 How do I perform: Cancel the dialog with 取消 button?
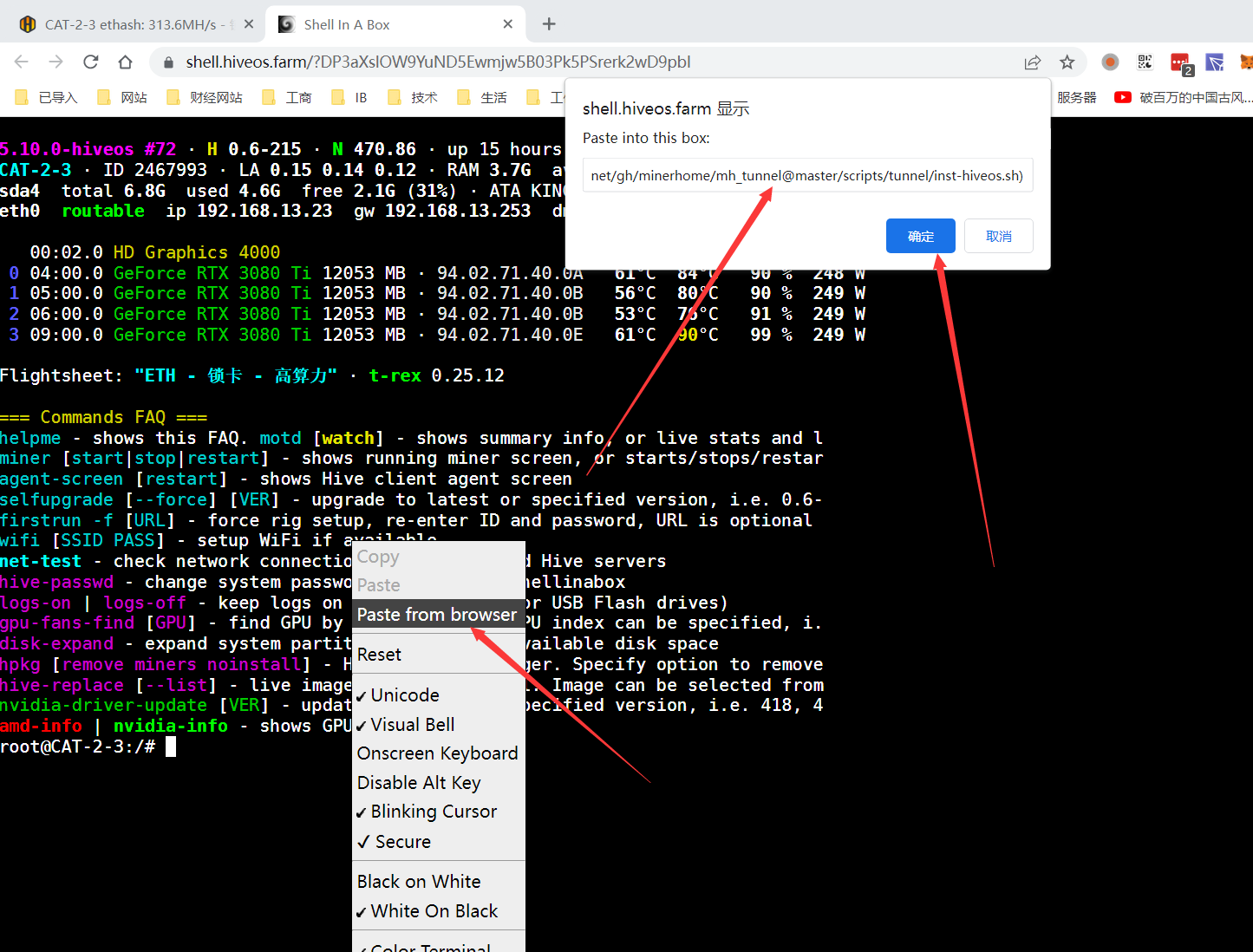click(998, 236)
